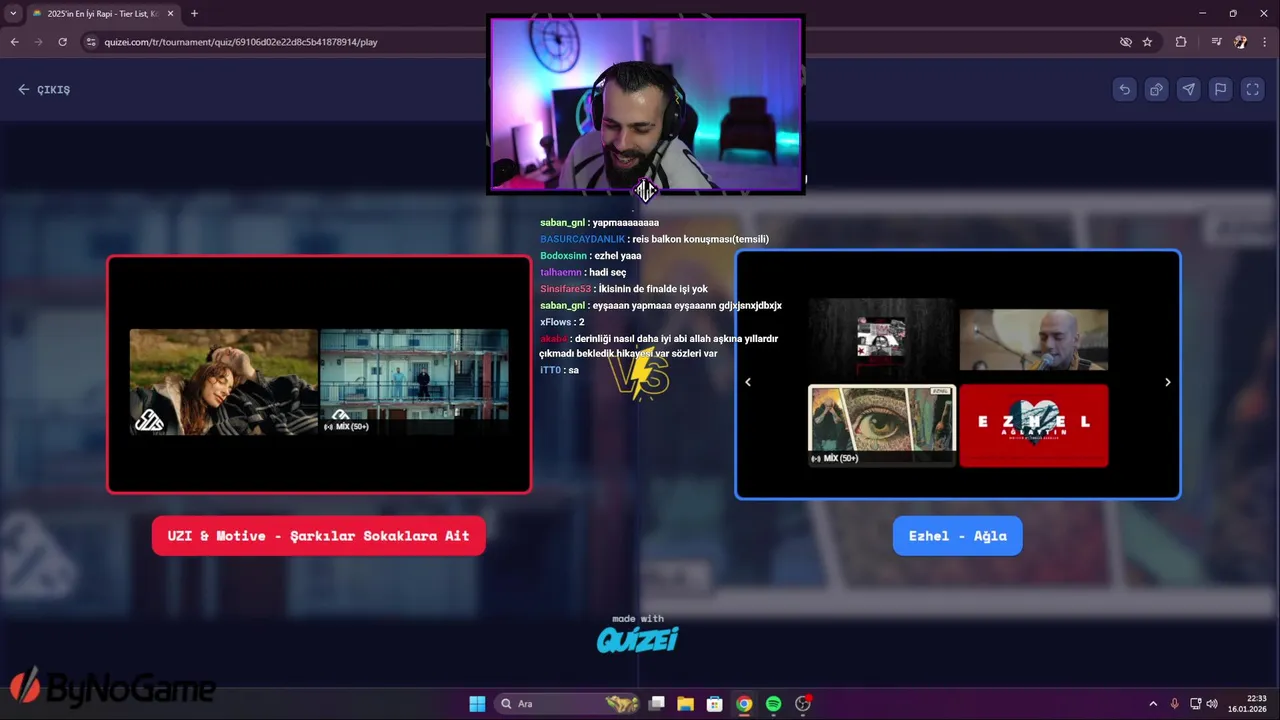
Task: Open the browser extensions puzzle icon
Action: coord(1181,42)
